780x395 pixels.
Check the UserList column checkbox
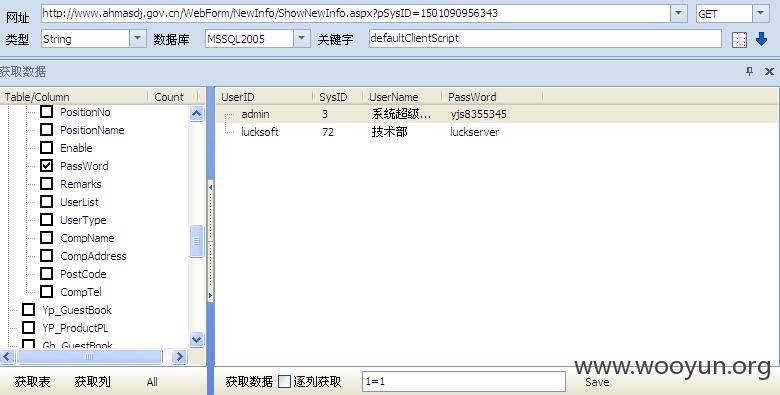pos(46,201)
